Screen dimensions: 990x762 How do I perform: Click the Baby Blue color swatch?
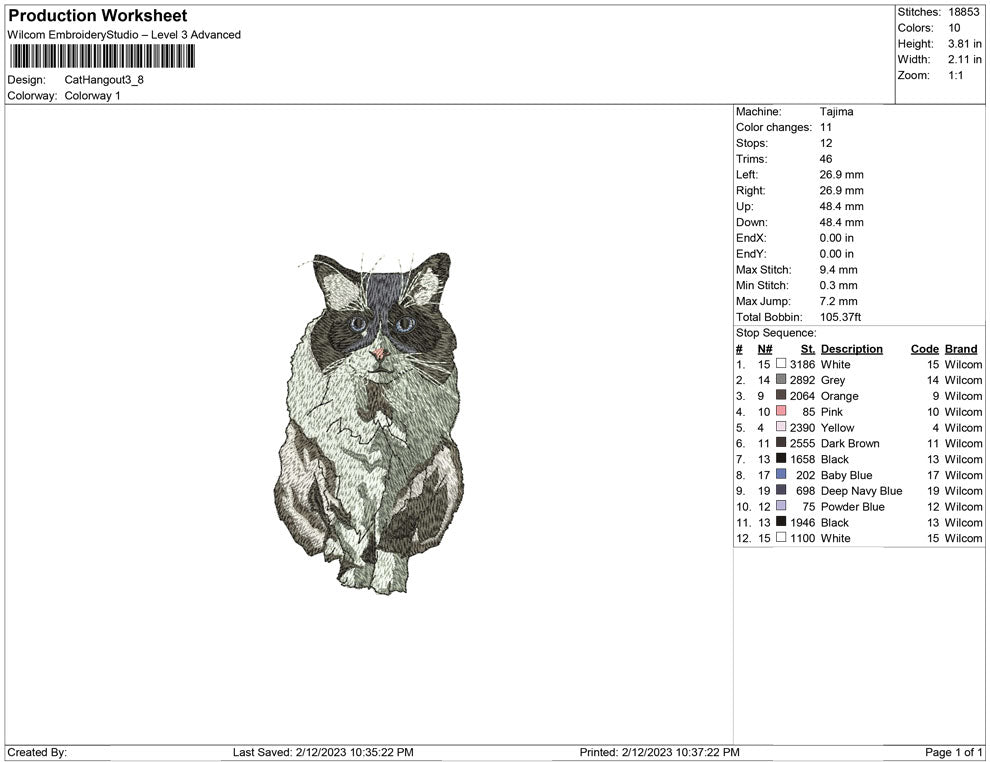pyautogui.click(x=781, y=474)
